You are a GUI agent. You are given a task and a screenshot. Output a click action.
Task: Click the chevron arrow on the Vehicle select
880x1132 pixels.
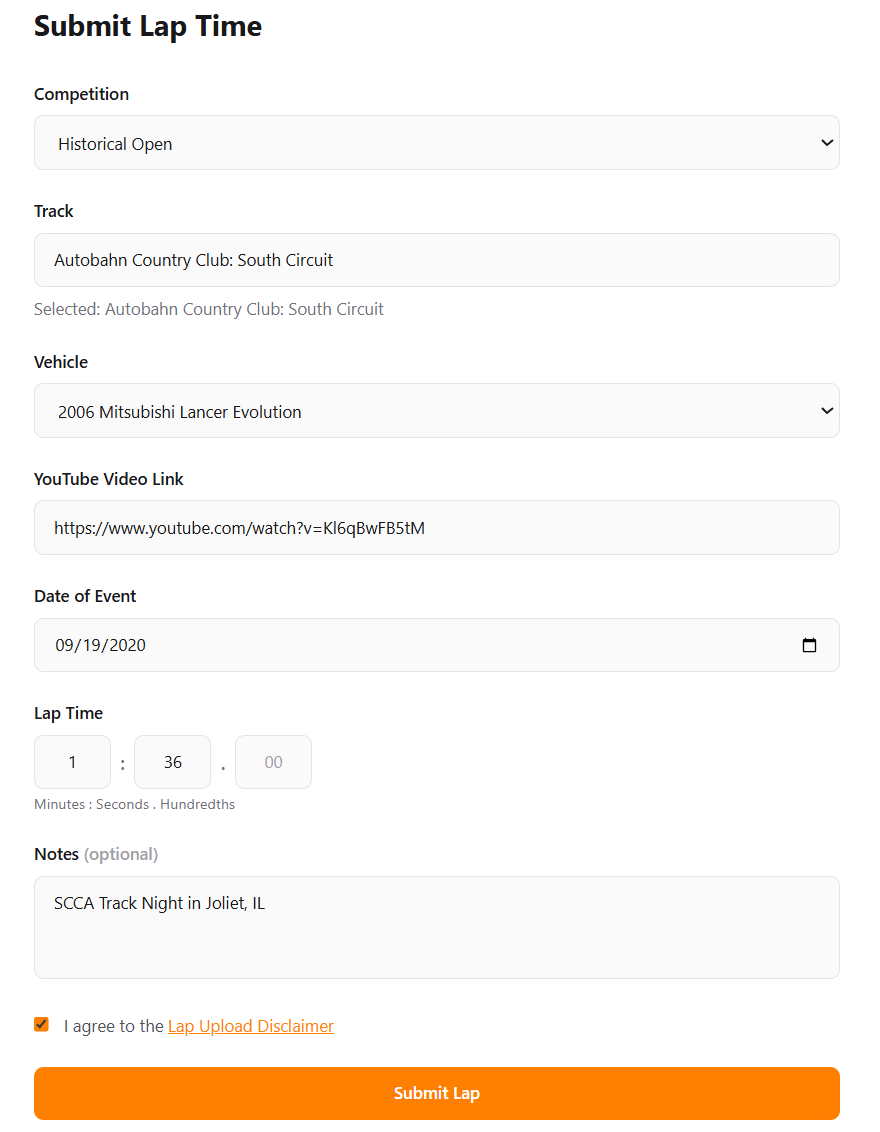[826, 411]
